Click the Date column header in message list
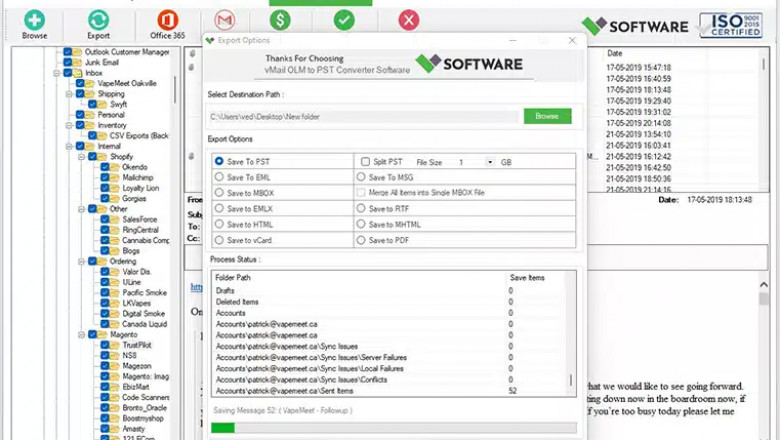 615,53
